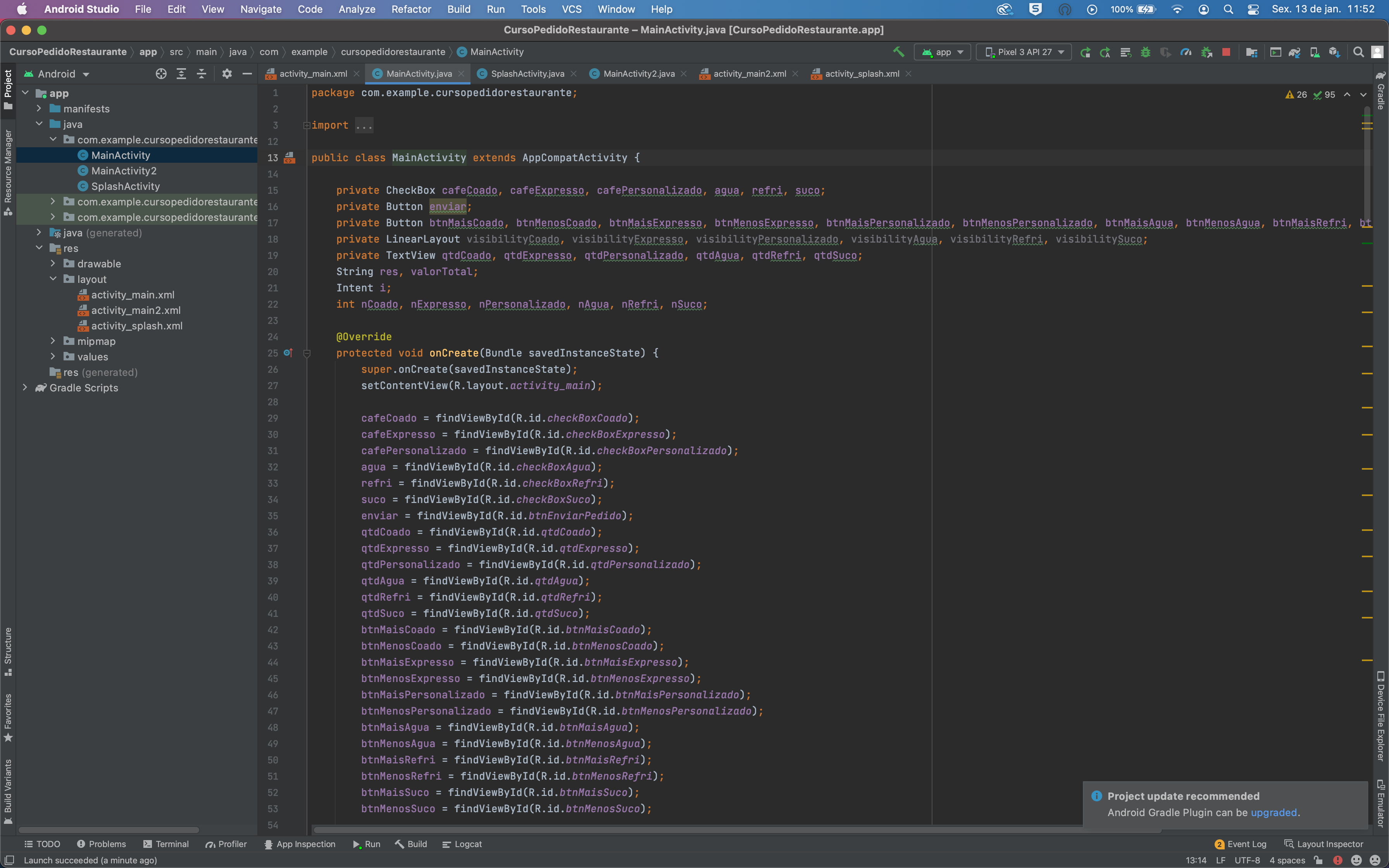Stop the running application with red square icon
Screen dimensions: 1389x868
1227,52
